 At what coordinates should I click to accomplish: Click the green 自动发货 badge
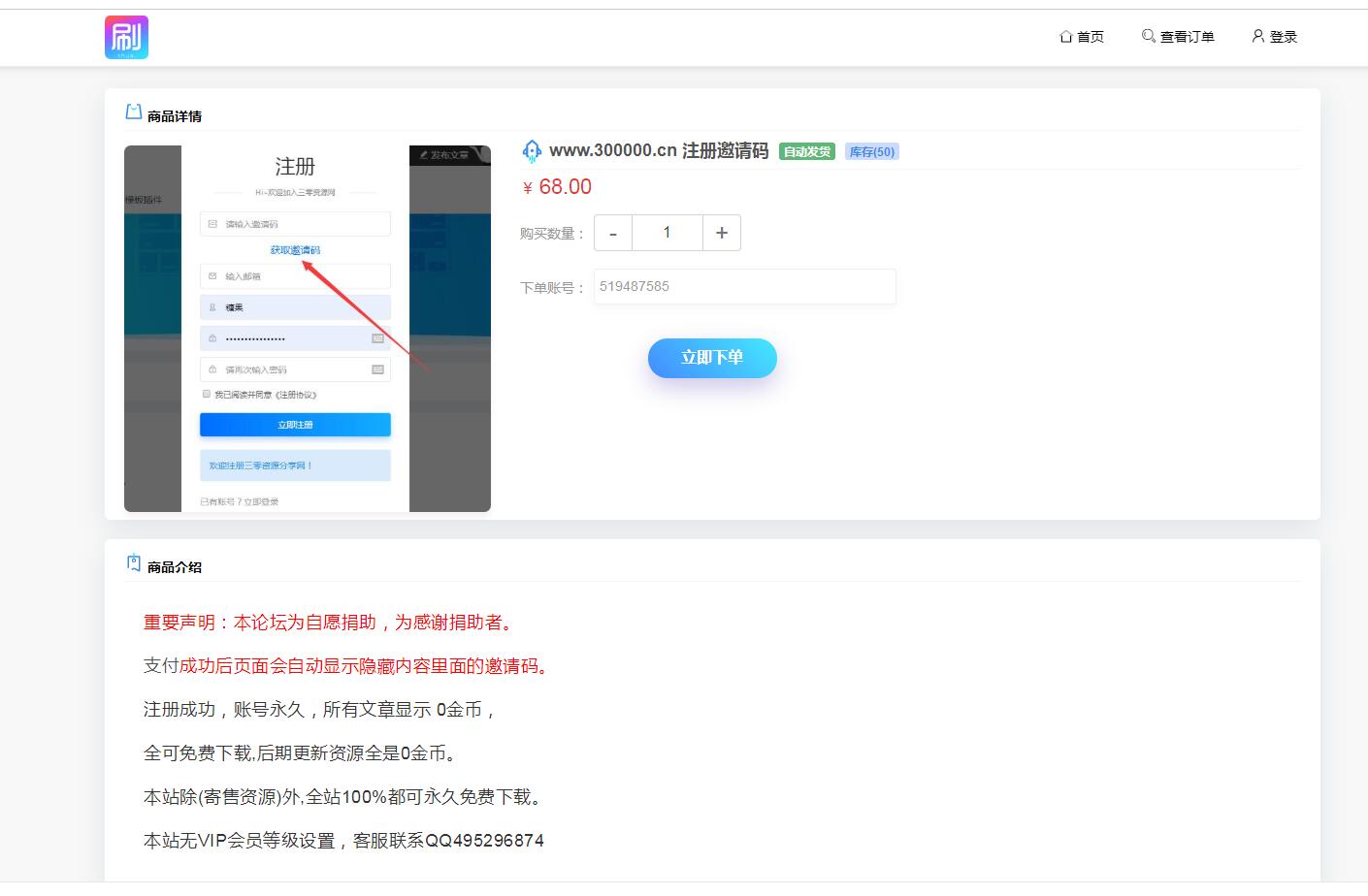[x=806, y=152]
